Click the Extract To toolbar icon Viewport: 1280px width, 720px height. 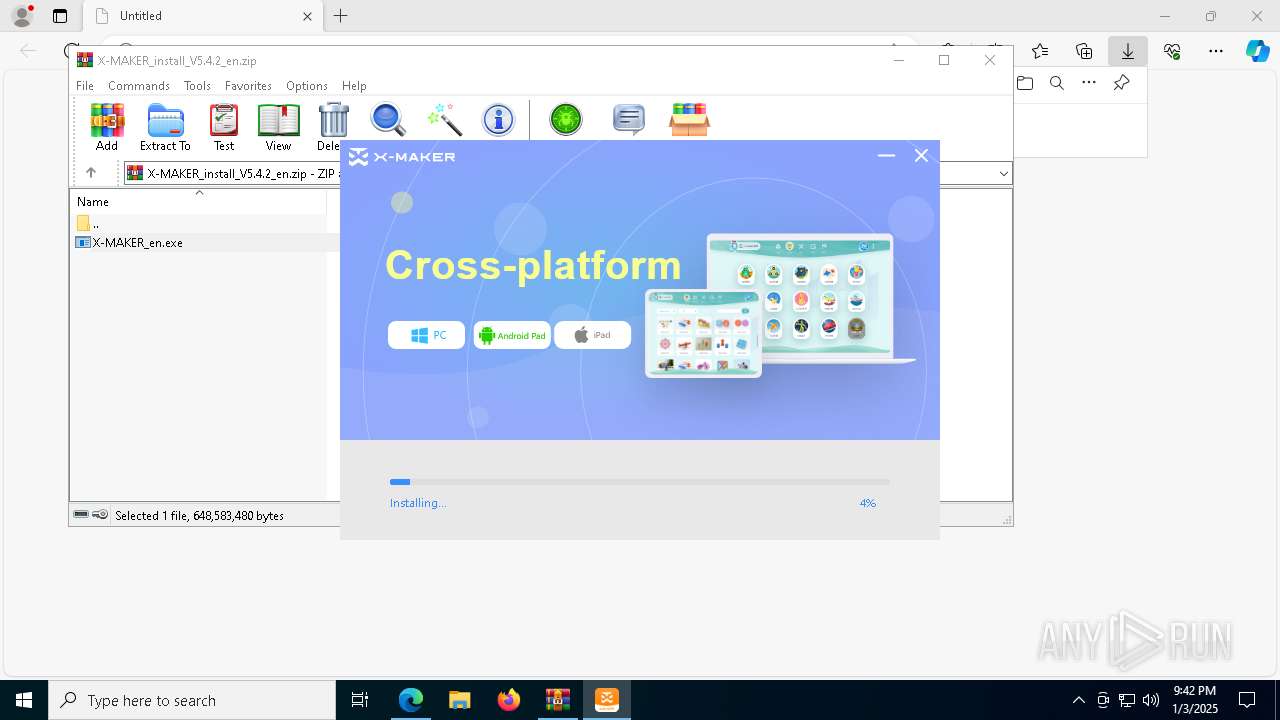165,127
